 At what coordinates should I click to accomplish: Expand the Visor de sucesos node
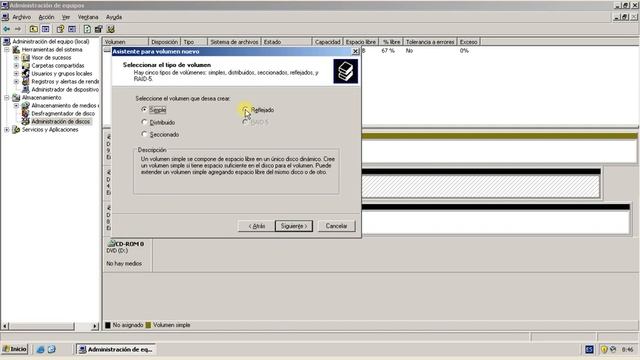16,58
